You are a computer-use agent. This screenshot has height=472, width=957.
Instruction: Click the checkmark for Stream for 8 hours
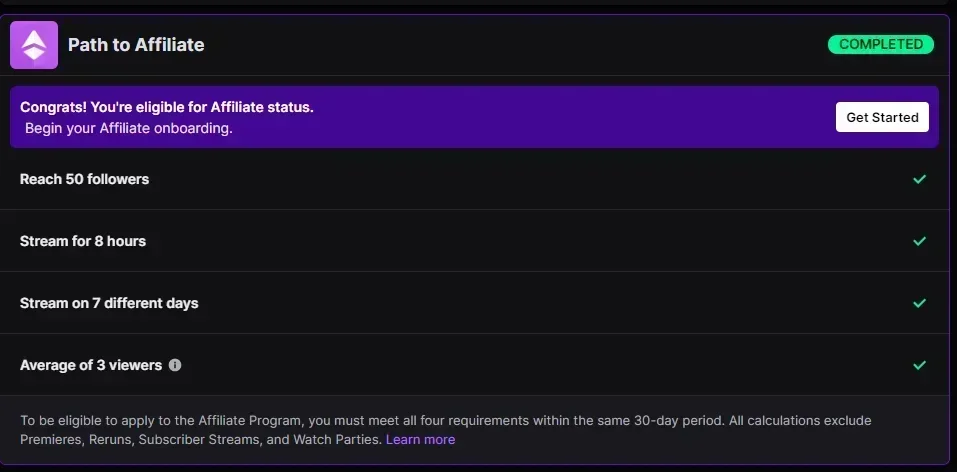[919, 241]
